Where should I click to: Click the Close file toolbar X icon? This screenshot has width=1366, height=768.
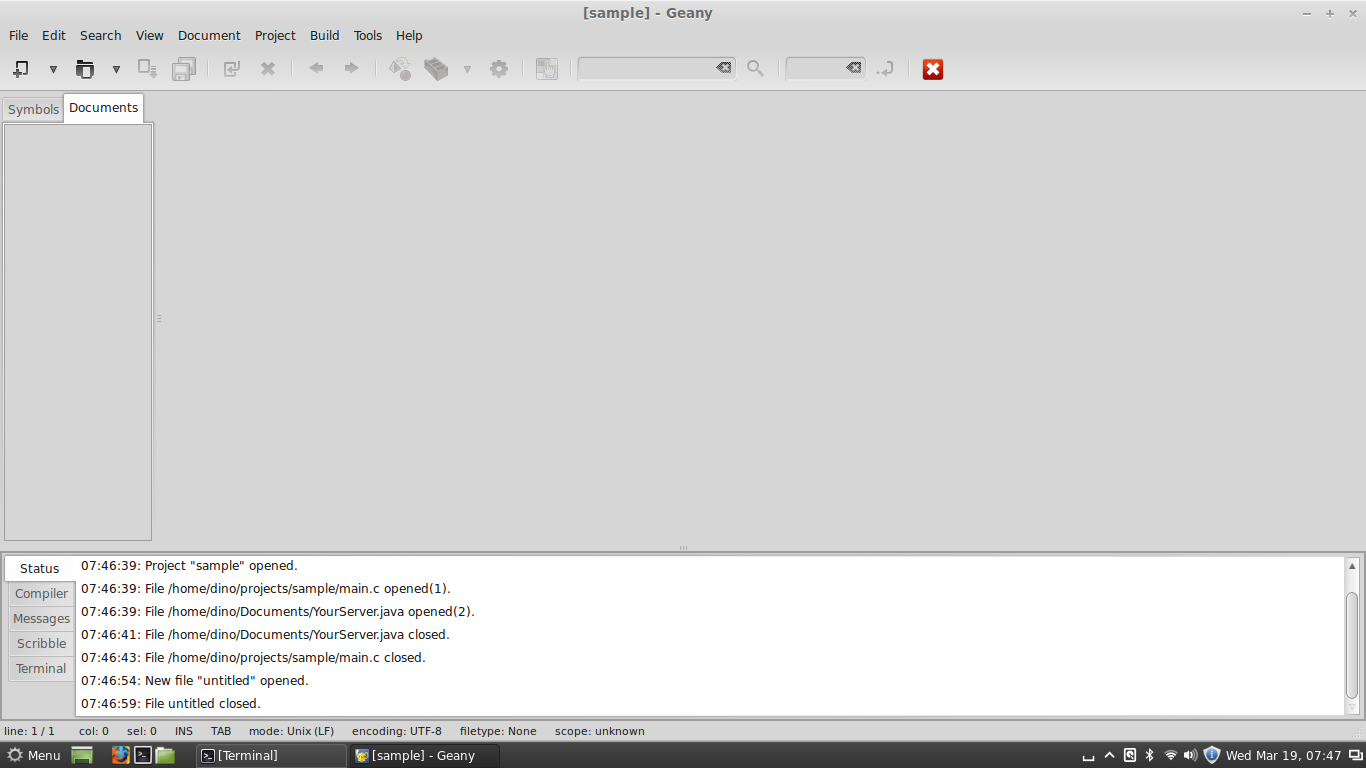[268, 69]
